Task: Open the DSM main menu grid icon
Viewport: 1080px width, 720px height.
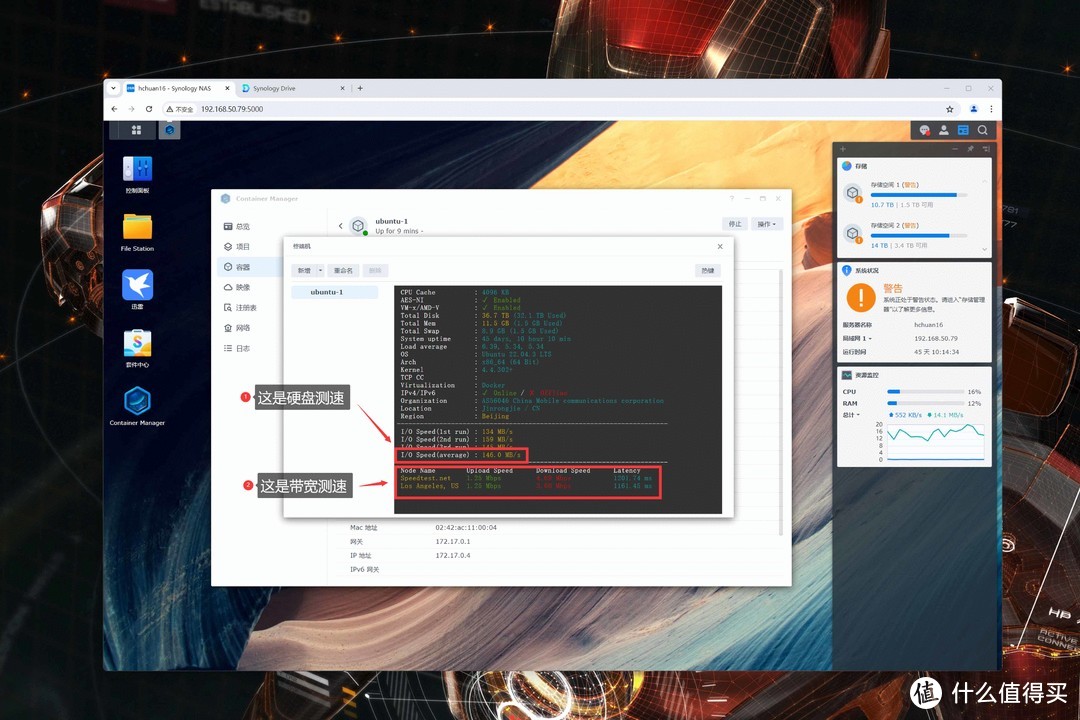Action: [136, 130]
